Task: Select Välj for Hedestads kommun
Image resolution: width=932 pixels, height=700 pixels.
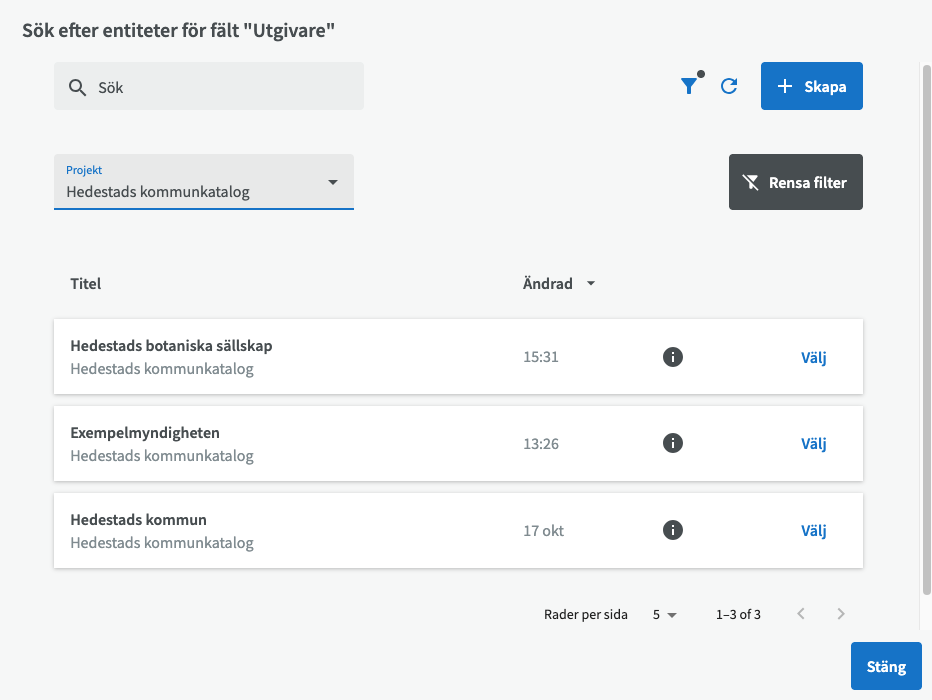Action: click(x=814, y=530)
